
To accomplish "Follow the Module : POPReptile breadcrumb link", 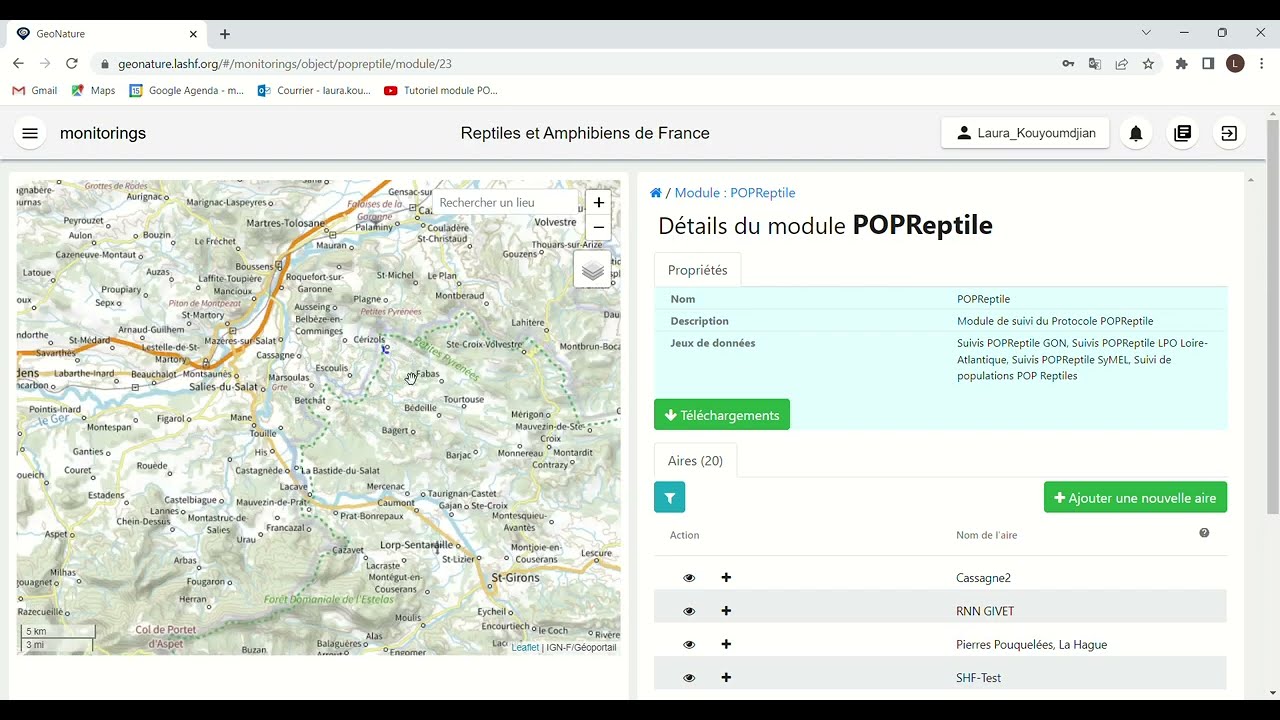I will coord(735,193).
